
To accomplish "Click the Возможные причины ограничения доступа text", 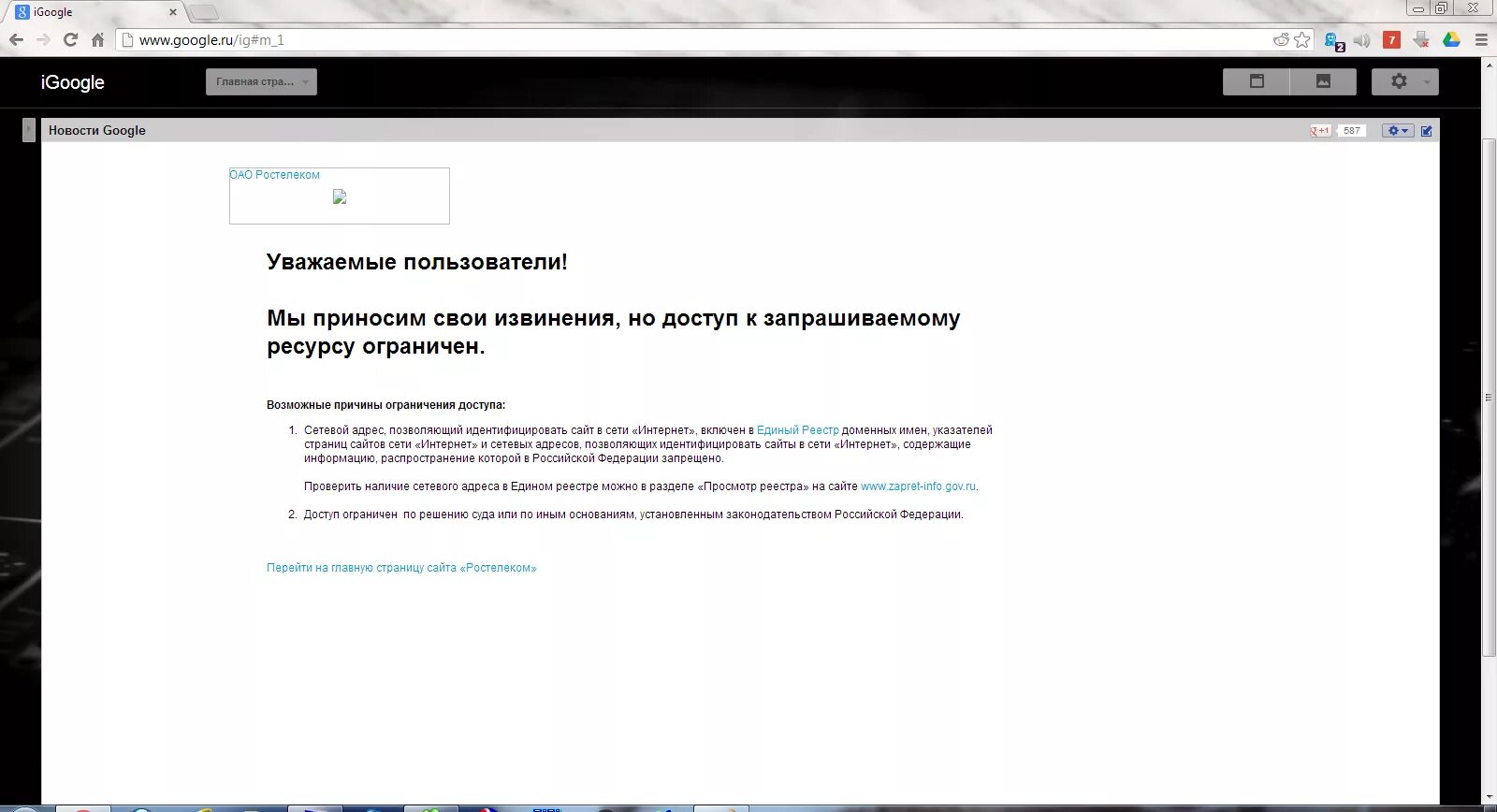I will click(x=385, y=405).
